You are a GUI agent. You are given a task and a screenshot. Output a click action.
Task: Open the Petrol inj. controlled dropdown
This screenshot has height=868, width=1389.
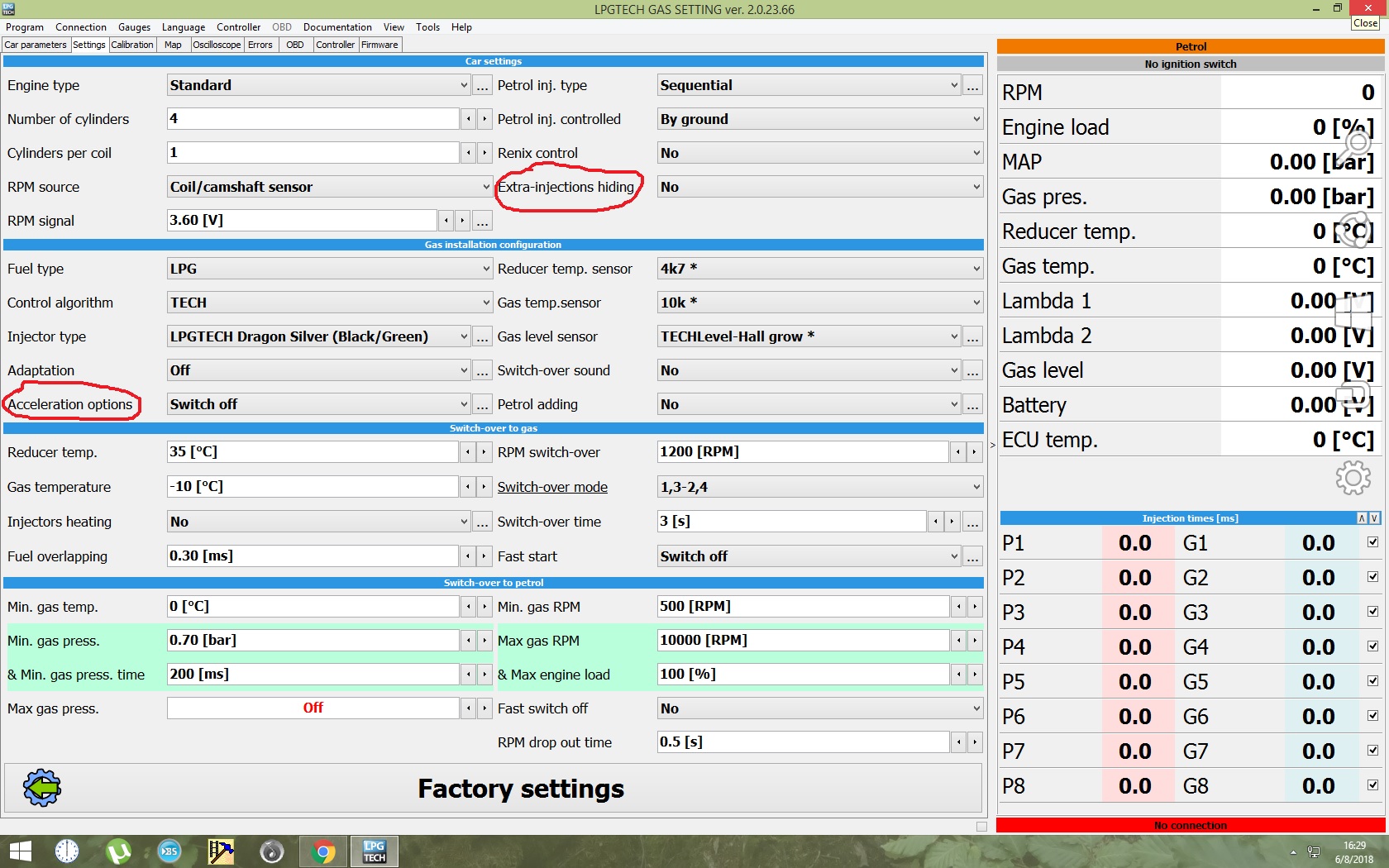[820, 119]
